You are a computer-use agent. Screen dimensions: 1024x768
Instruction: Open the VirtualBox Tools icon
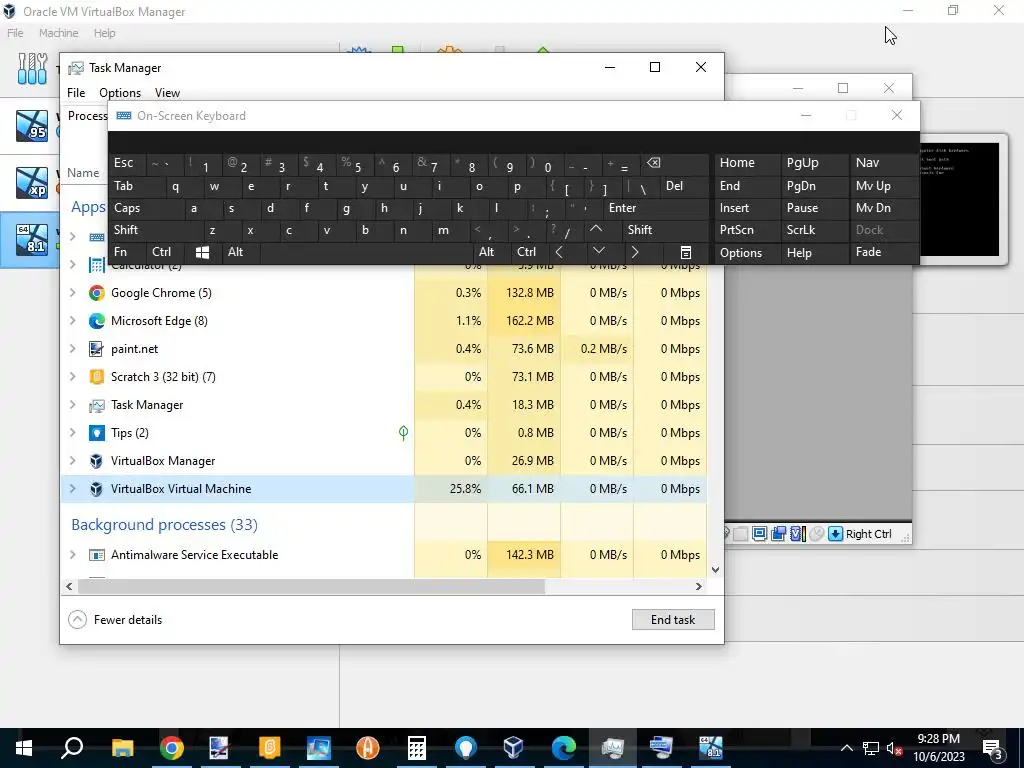pos(32,69)
